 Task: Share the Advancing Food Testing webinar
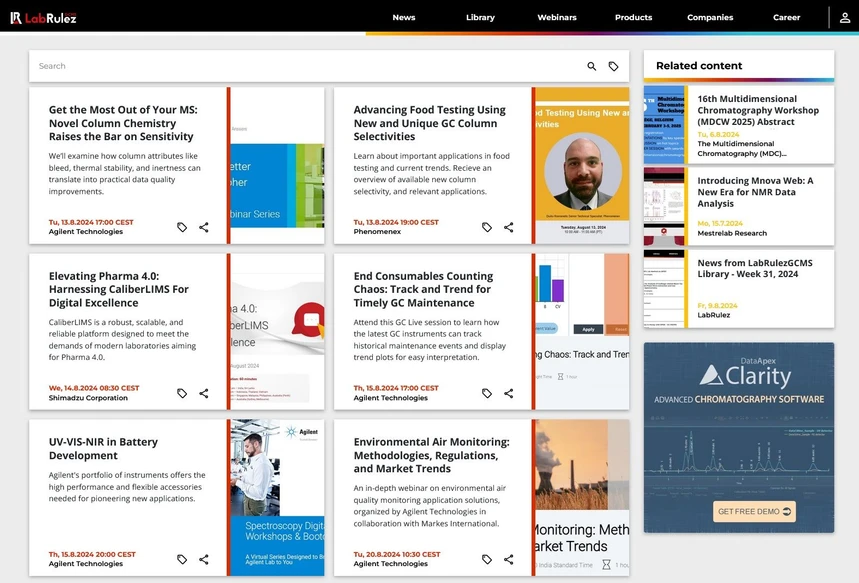(x=508, y=227)
